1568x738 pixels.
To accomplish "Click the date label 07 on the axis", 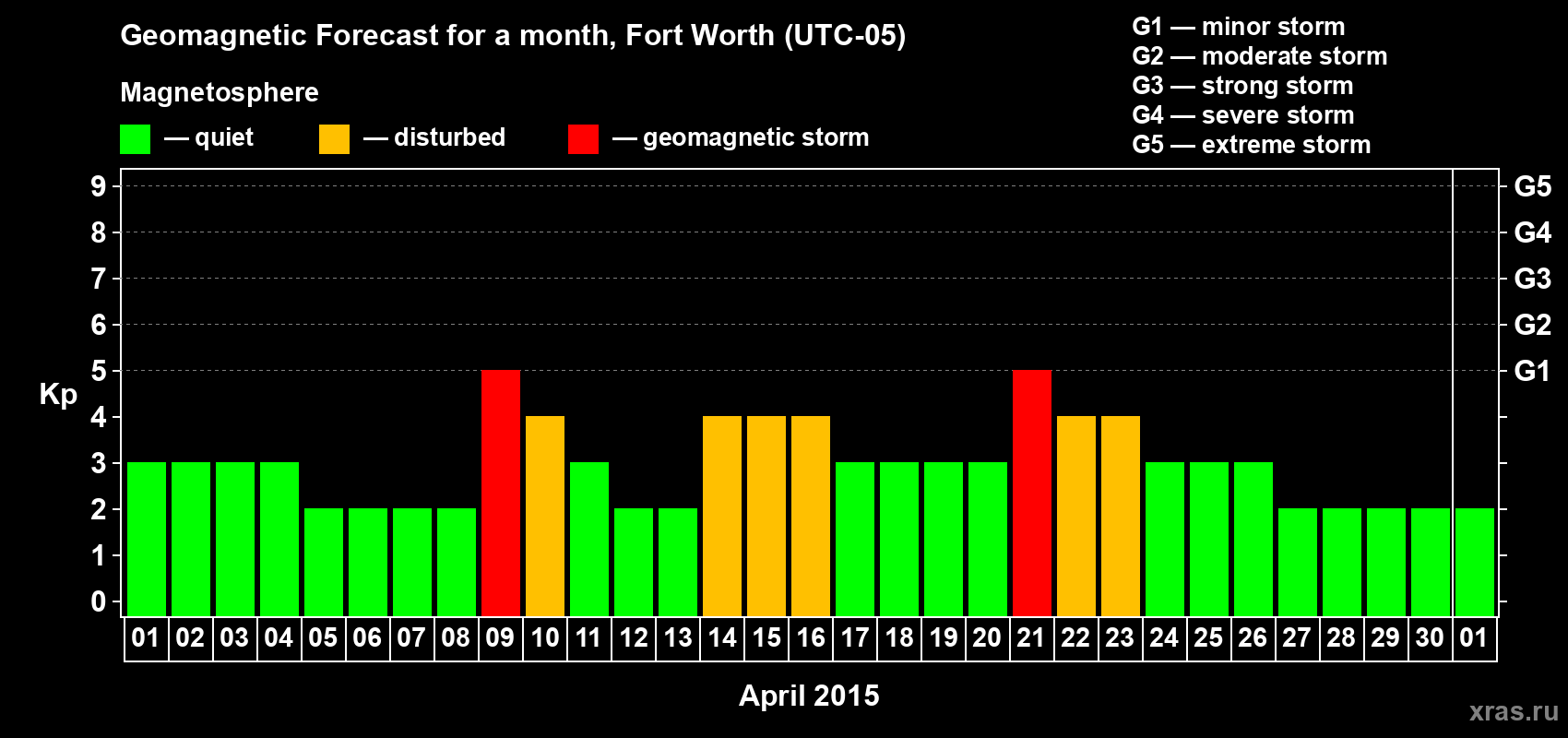I will click(x=411, y=638).
